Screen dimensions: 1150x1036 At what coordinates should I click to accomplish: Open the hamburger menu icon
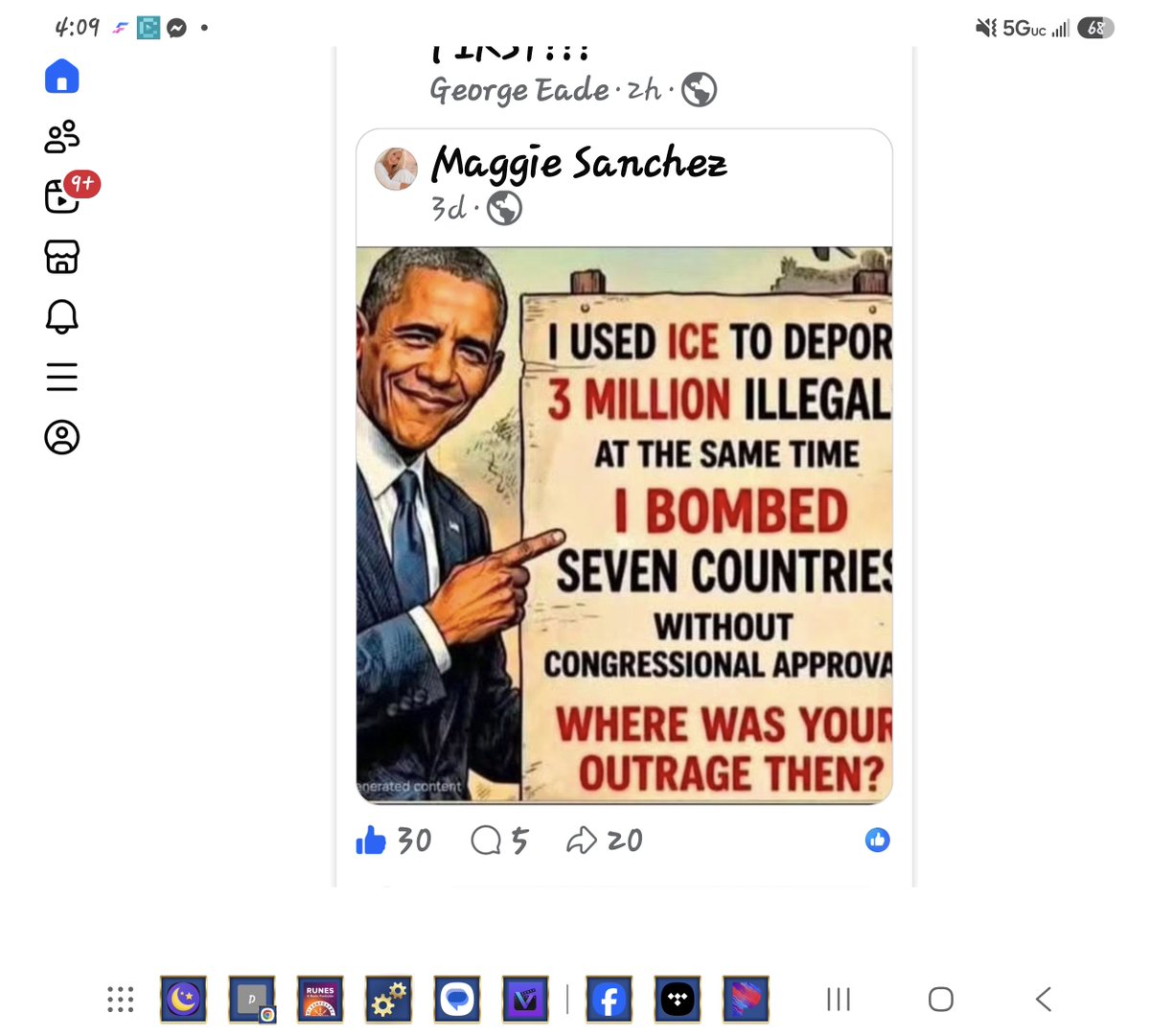[62, 377]
